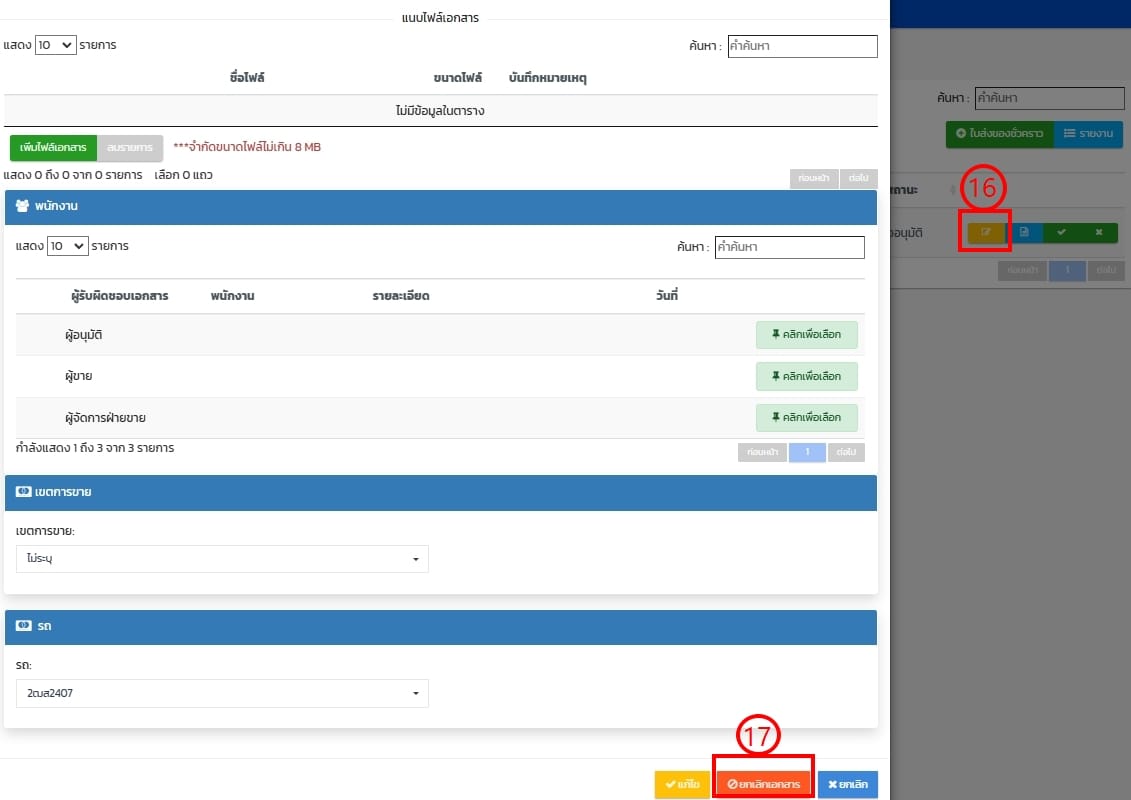Click คลิกเพื่อเลือก pin button for ผู้ขาย
Viewport: 1131px width, 800px height.
(x=806, y=376)
